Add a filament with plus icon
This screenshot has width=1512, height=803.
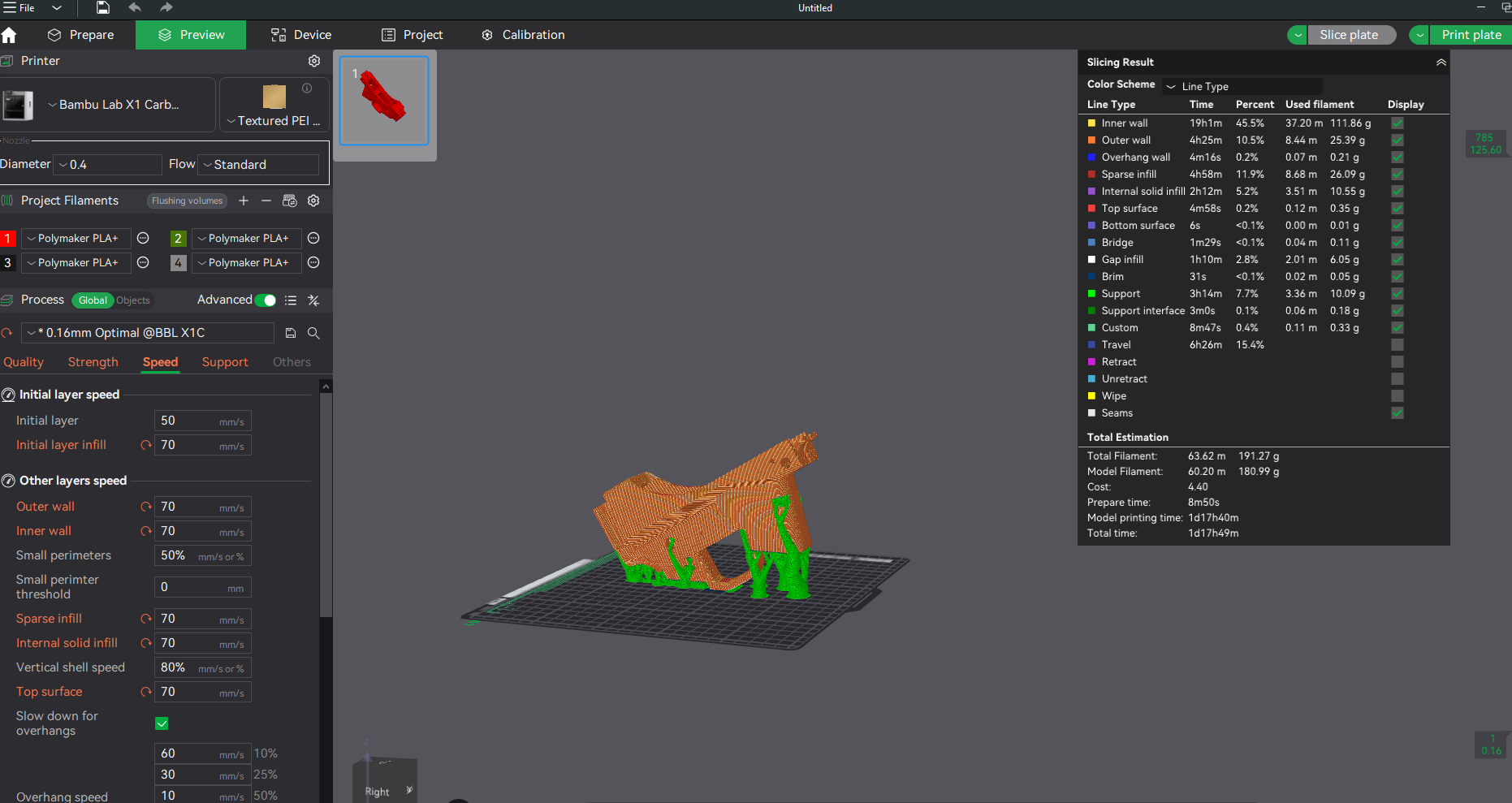(x=244, y=201)
